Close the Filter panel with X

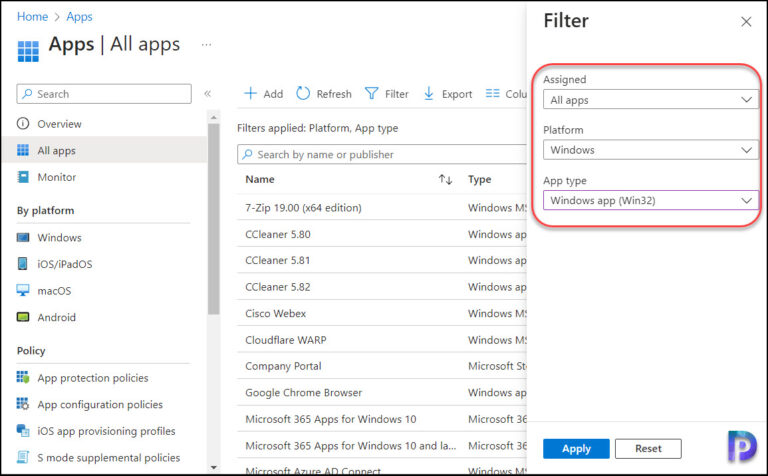(746, 22)
